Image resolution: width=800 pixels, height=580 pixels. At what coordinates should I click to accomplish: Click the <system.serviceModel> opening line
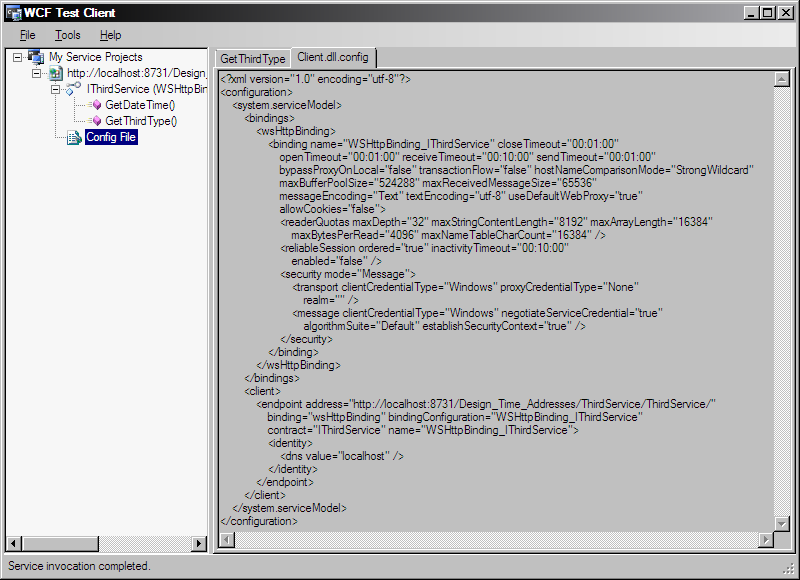tap(287, 105)
